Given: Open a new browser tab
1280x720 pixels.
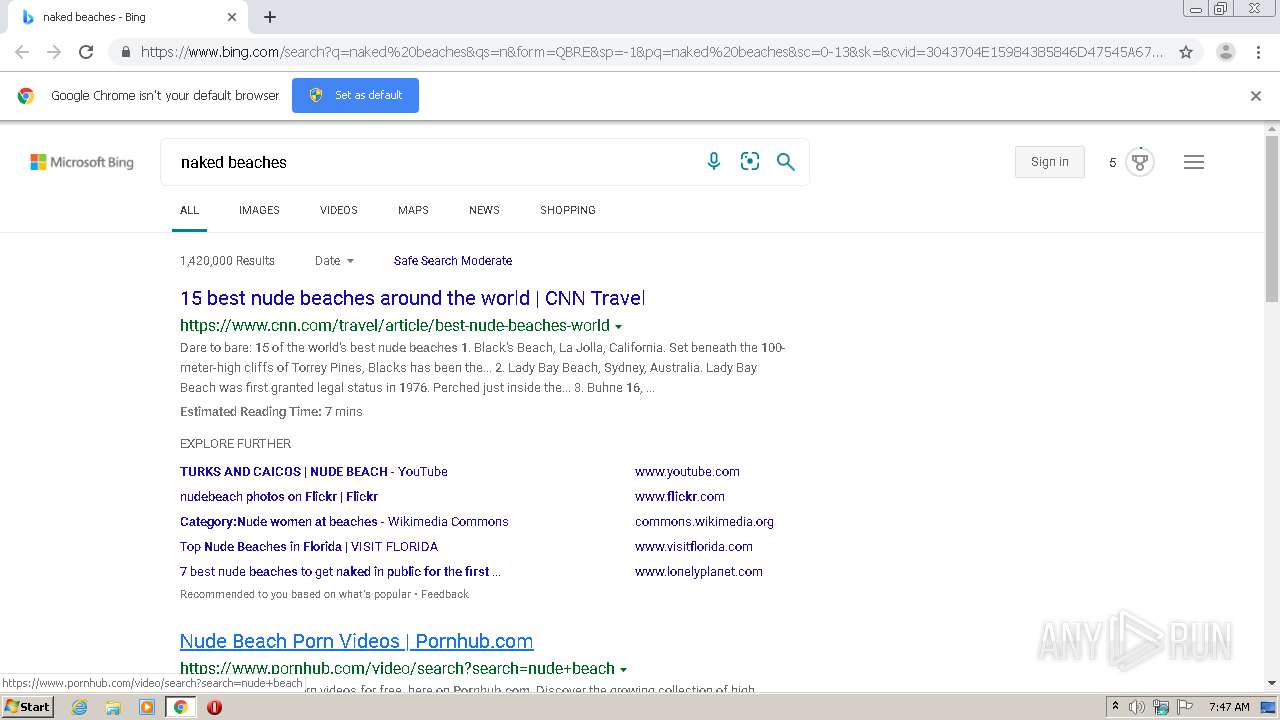Looking at the screenshot, I should [270, 17].
